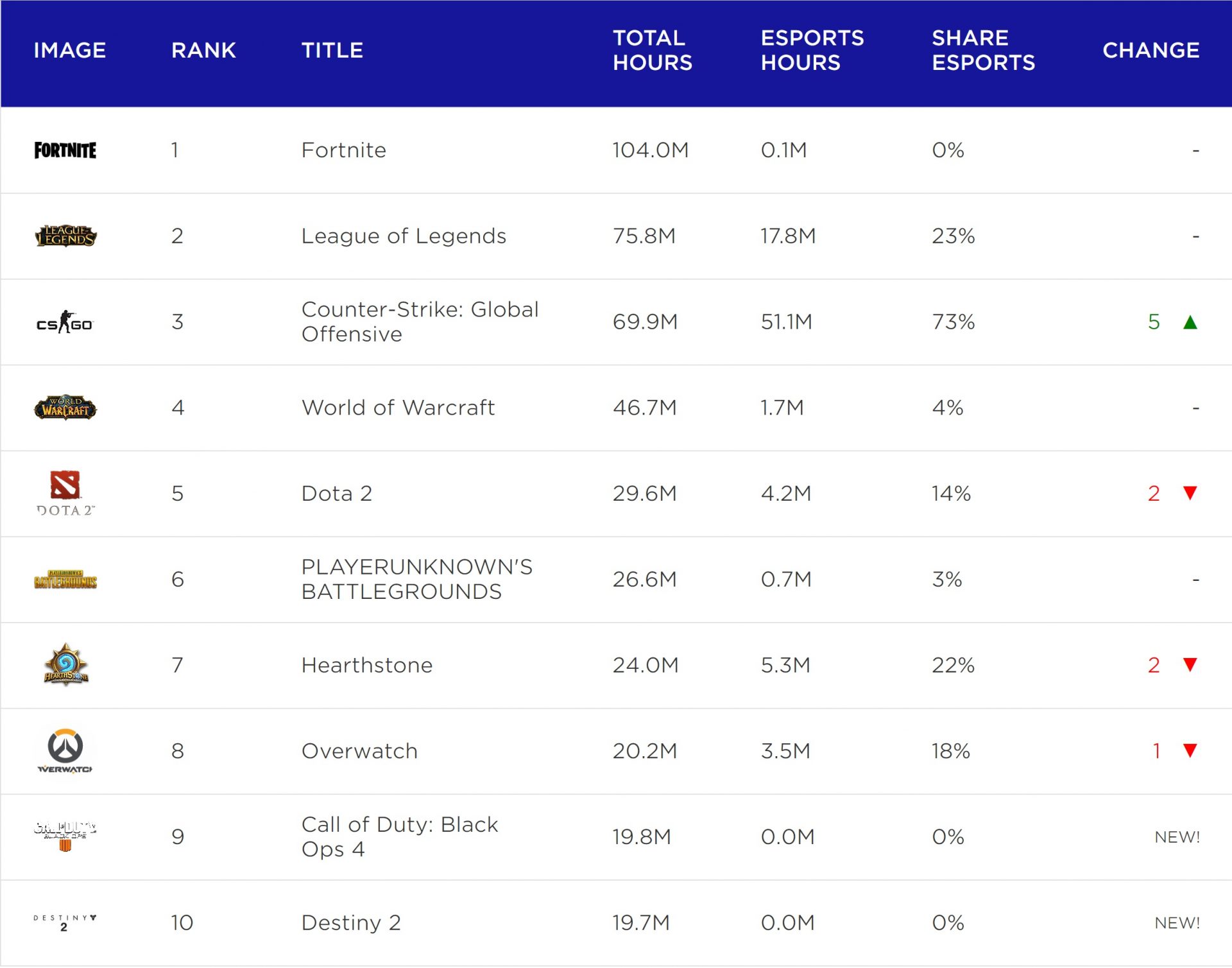
Task: Click the League of Legends logo
Action: (65, 236)
